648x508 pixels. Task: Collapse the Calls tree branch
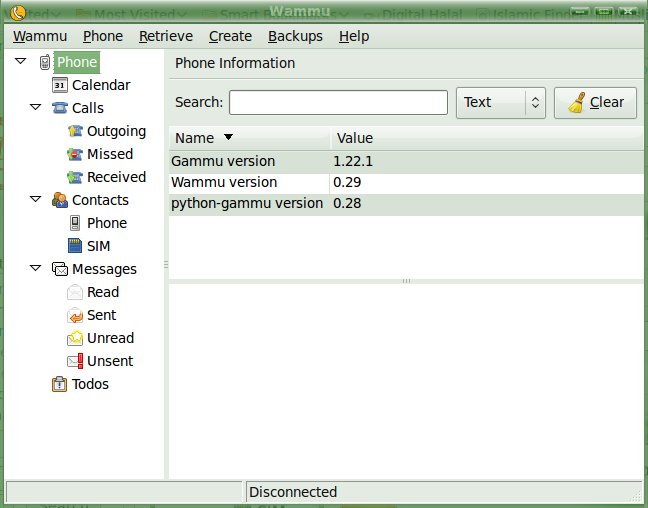click(x=36, y=108)
